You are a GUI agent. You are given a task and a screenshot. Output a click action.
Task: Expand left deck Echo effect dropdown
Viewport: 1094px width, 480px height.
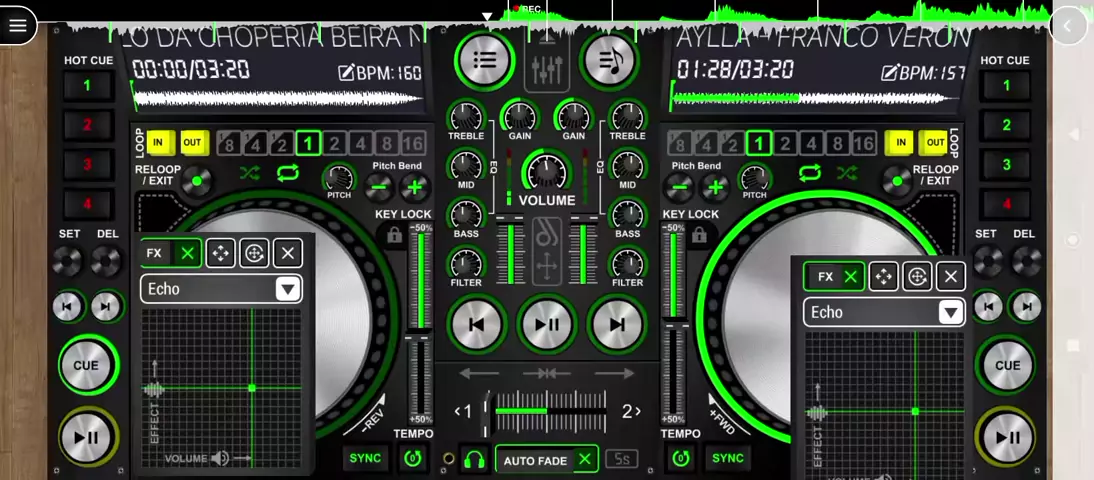tap(287, 289)
